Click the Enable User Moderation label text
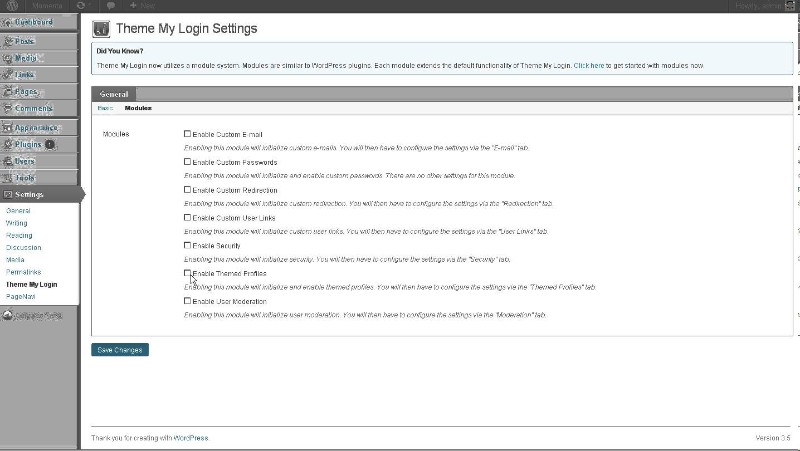Screen dimensions: 800x451 click(x=230, y=302)
